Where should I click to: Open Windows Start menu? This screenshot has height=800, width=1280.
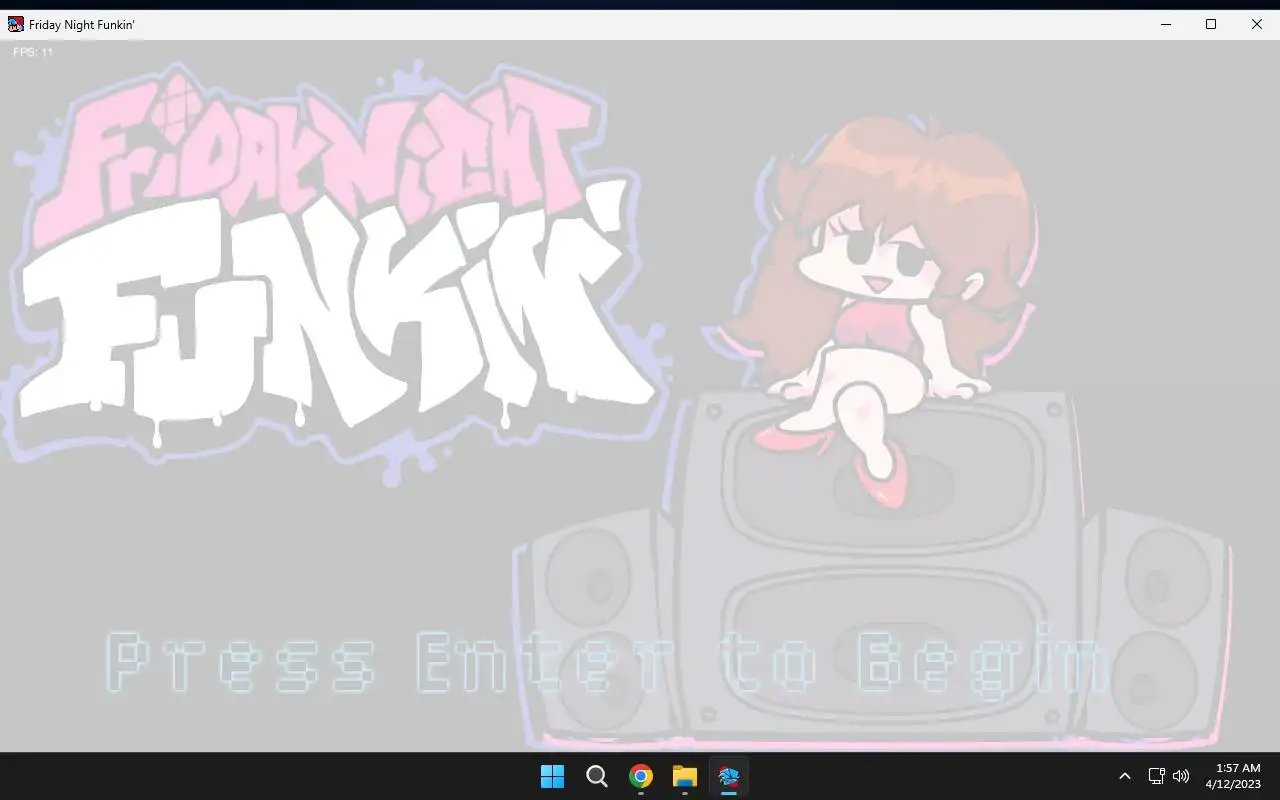(x=552, y=776)
